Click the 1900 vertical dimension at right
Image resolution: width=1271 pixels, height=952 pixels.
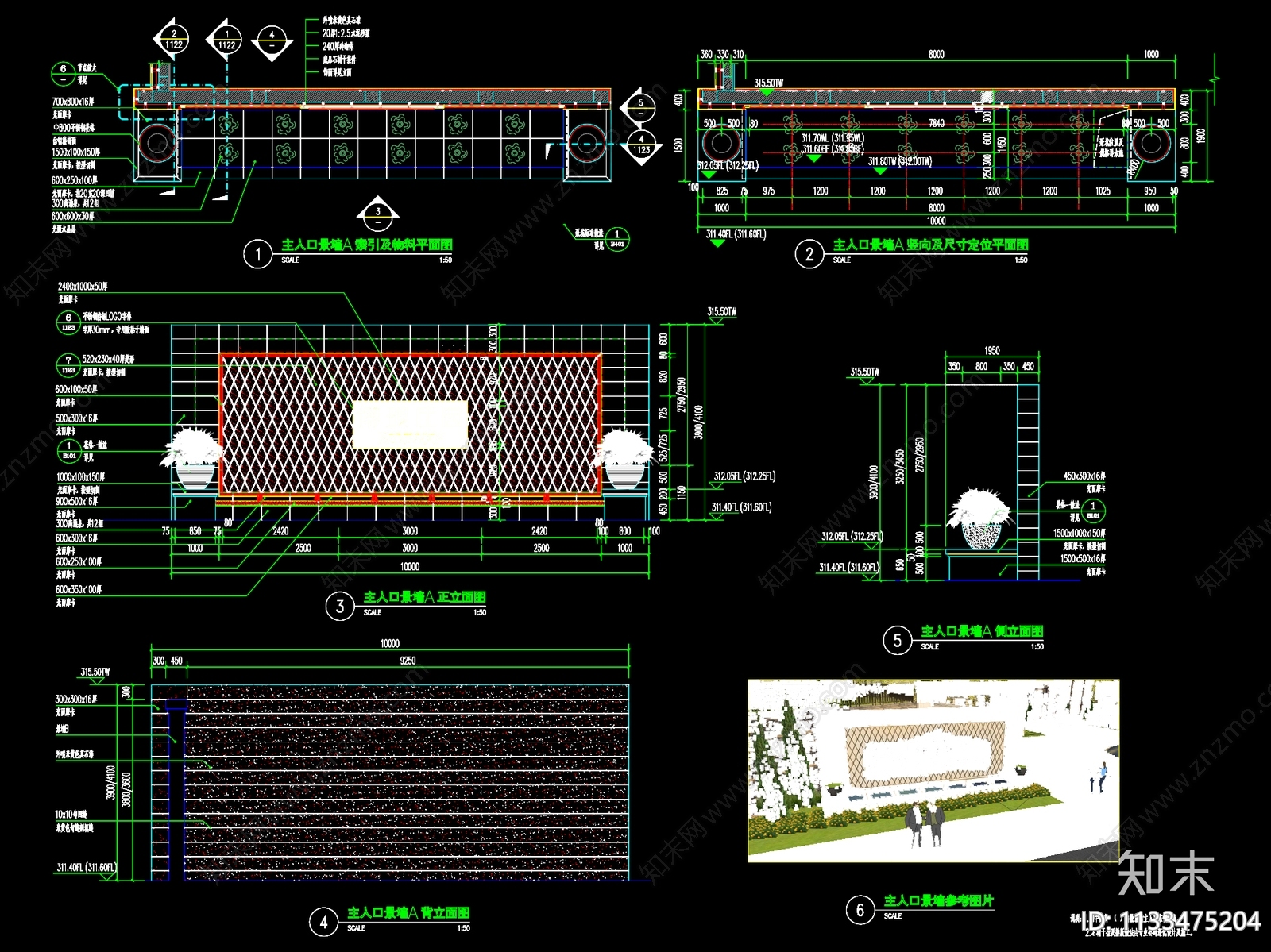point(1200,136)
